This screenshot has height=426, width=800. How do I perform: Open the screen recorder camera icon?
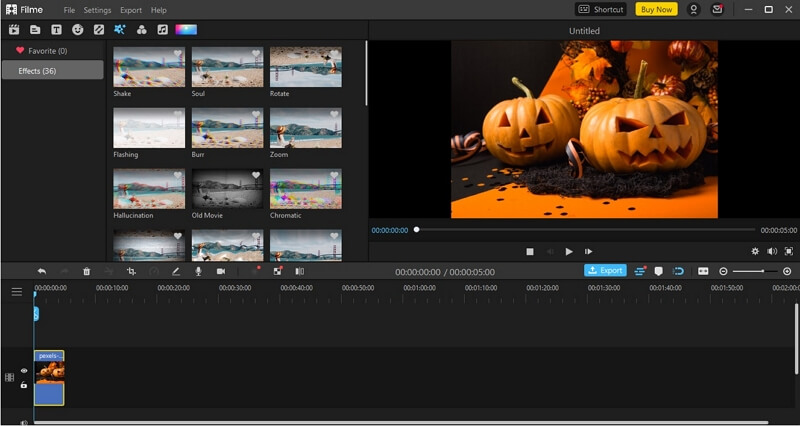point(221,271)
